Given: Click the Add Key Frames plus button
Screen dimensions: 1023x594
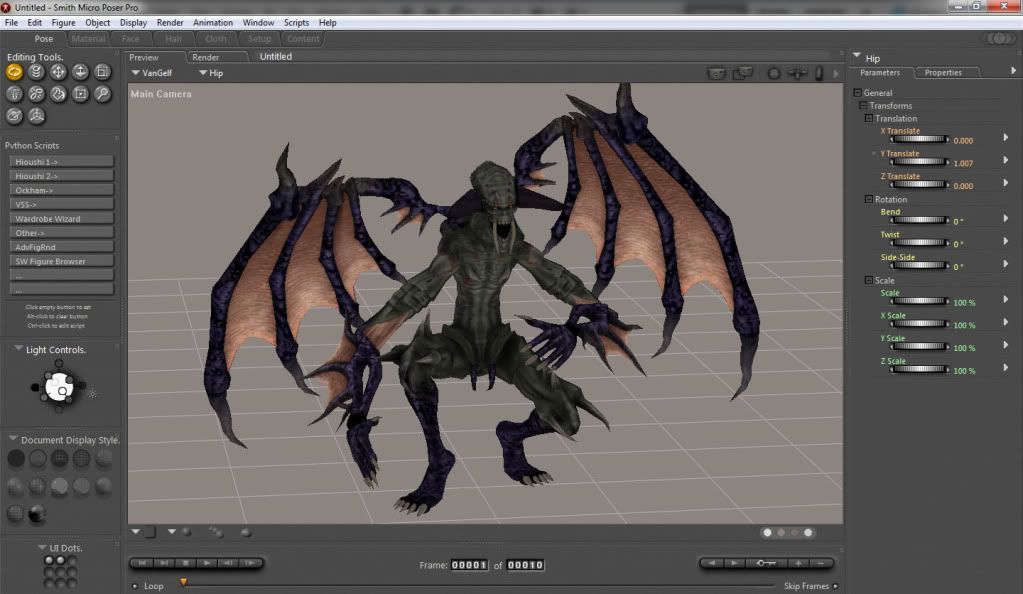Looking at the screenshot, I should pos(799,564).
